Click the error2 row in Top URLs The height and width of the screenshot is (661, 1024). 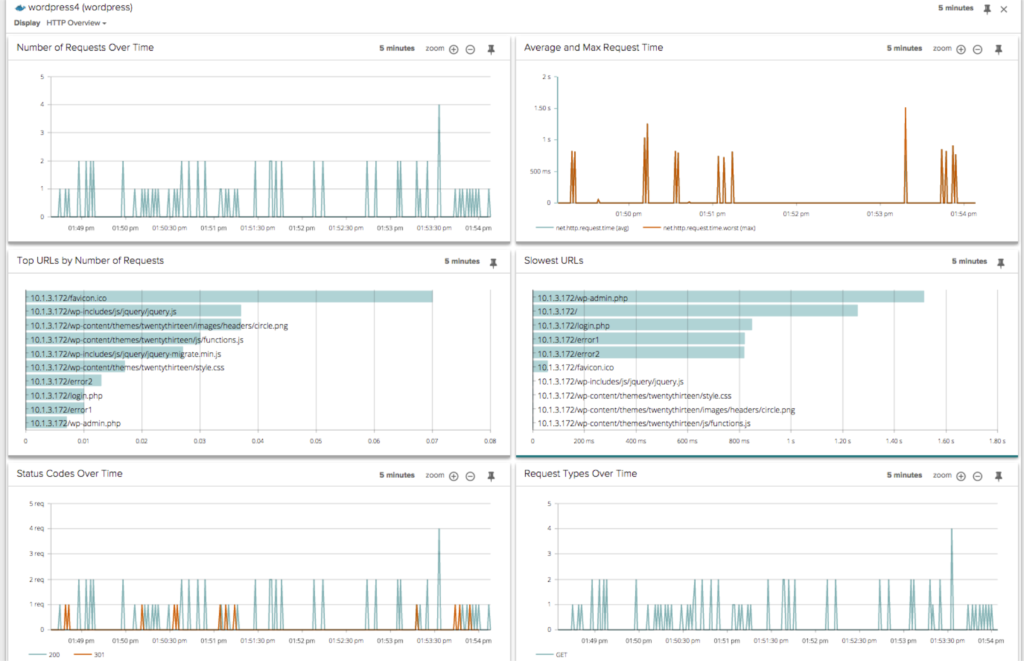click(x=63, y=381)
